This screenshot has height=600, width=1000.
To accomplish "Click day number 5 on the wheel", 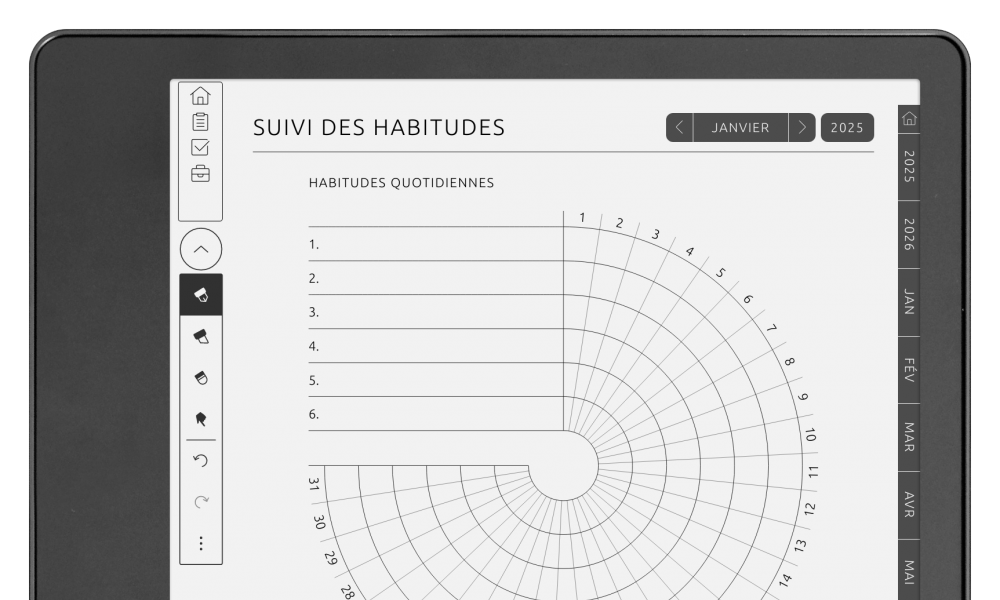I will [x=721, y=273].
